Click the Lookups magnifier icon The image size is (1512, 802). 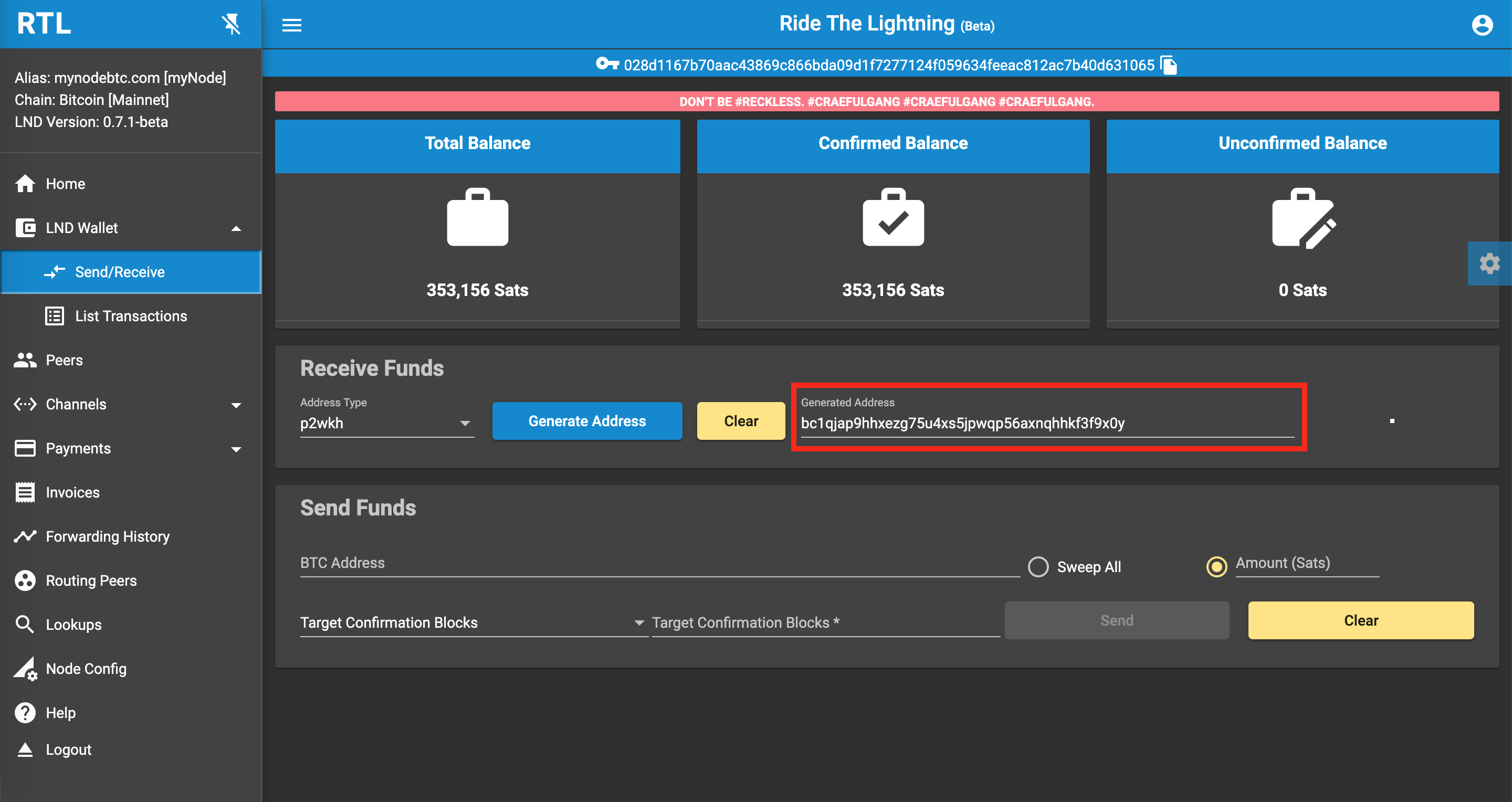(x=25, y=624)
